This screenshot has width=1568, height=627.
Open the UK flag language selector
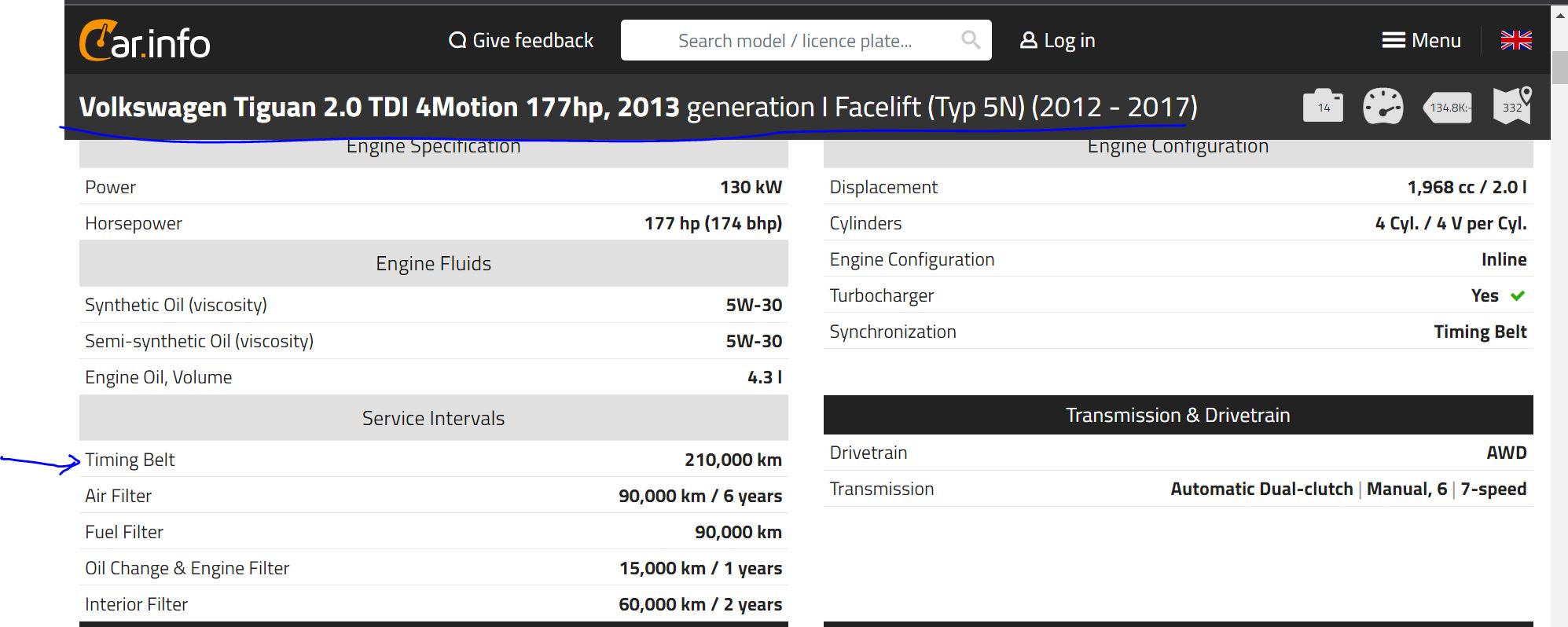(1515, 41)
